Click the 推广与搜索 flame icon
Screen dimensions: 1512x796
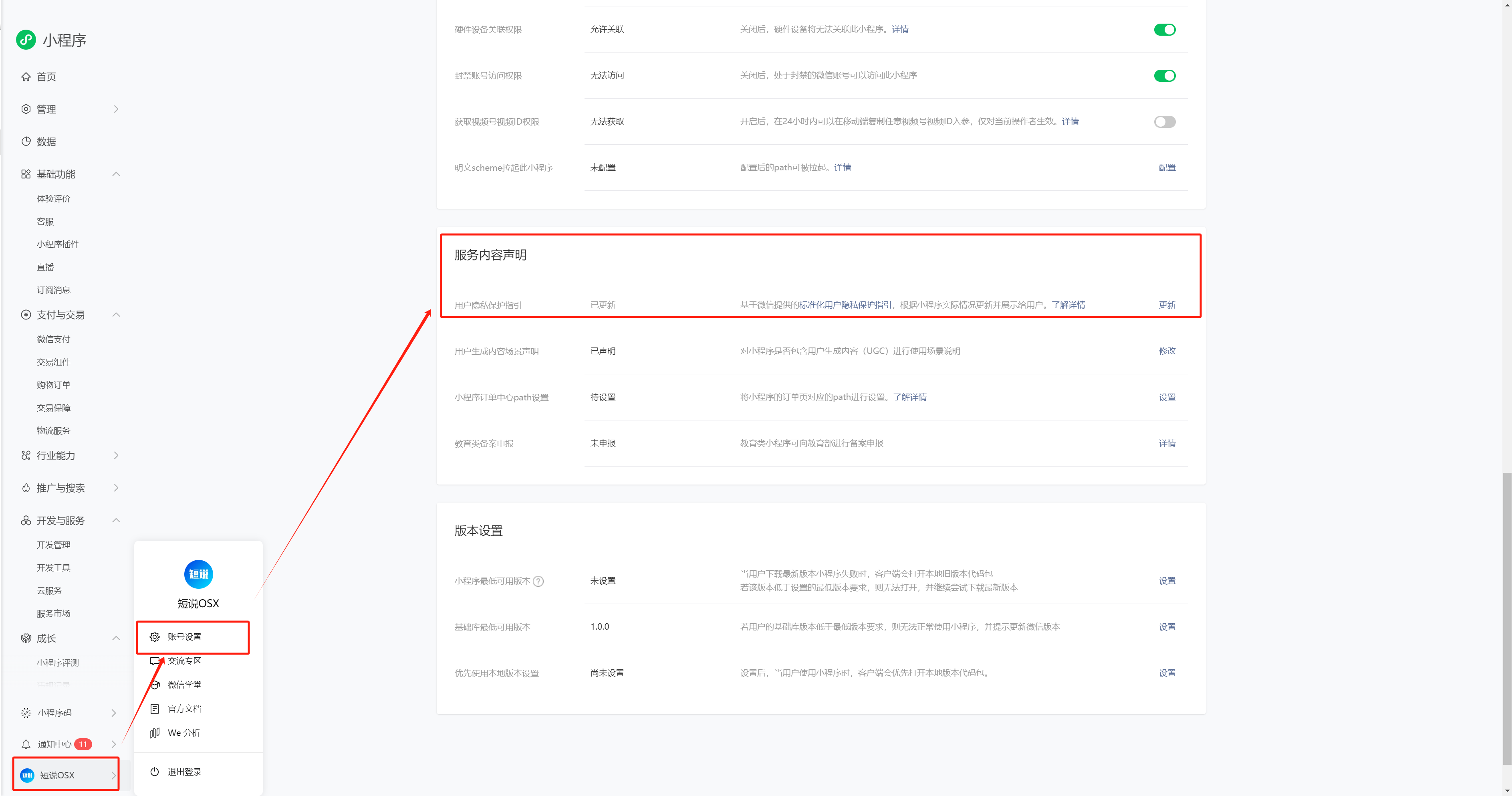click(26, 488)
